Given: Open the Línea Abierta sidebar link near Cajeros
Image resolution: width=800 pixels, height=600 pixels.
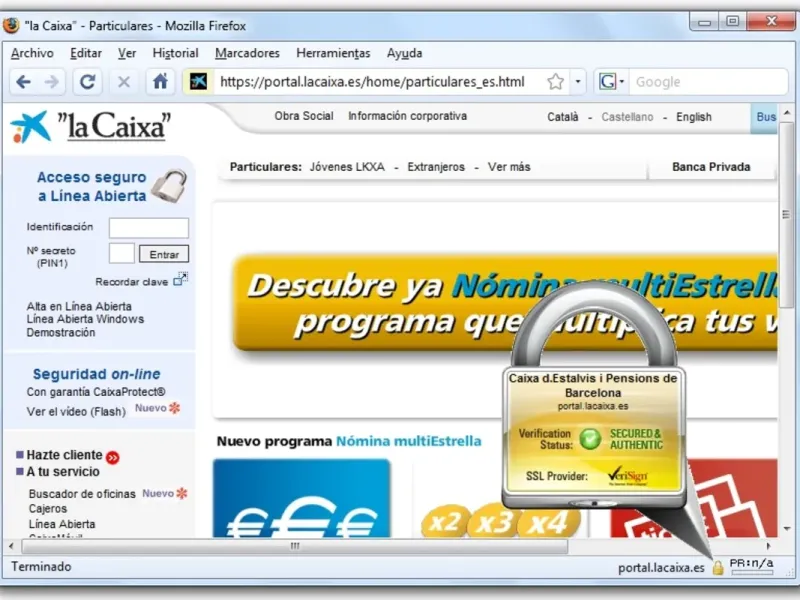Looking at the screenshot, I should 62,524.
